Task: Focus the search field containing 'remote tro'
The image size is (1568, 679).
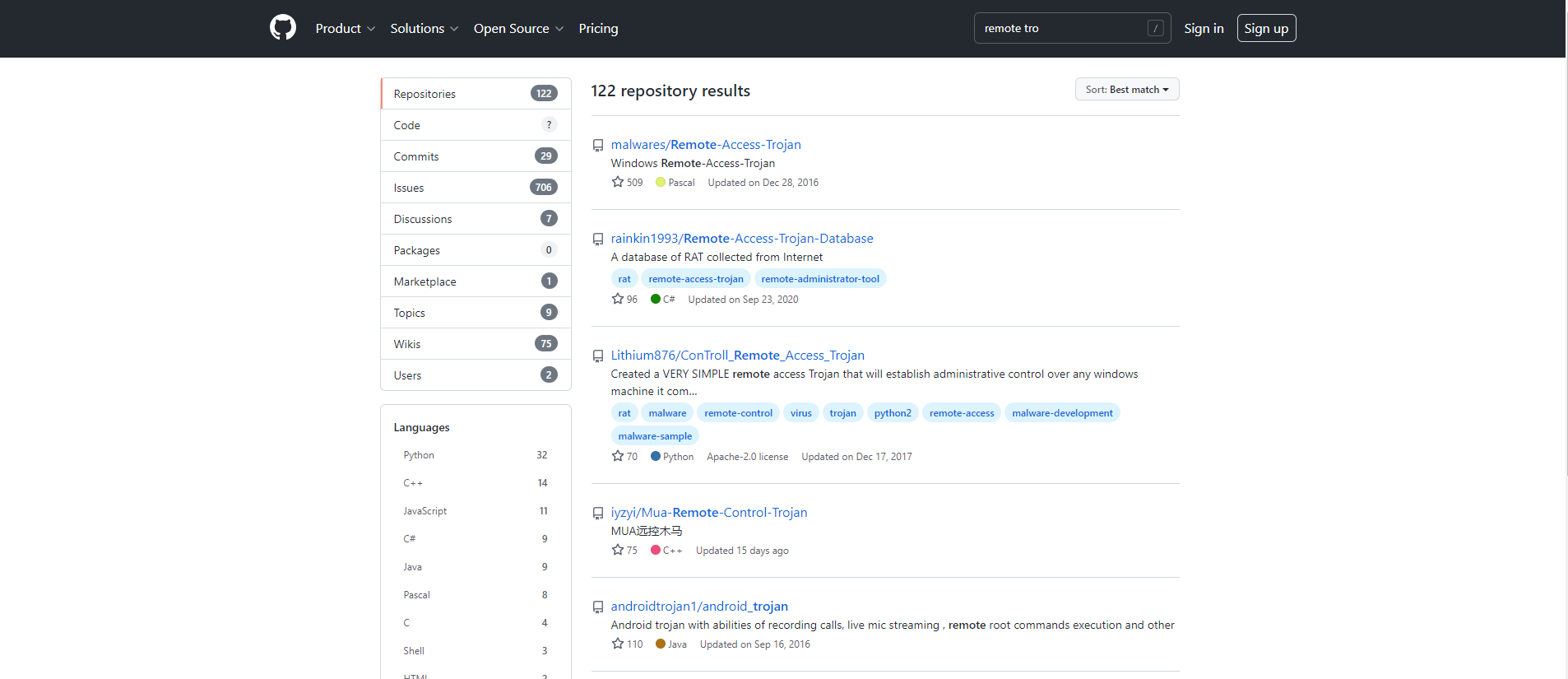Action: [x=1072, y=28]
